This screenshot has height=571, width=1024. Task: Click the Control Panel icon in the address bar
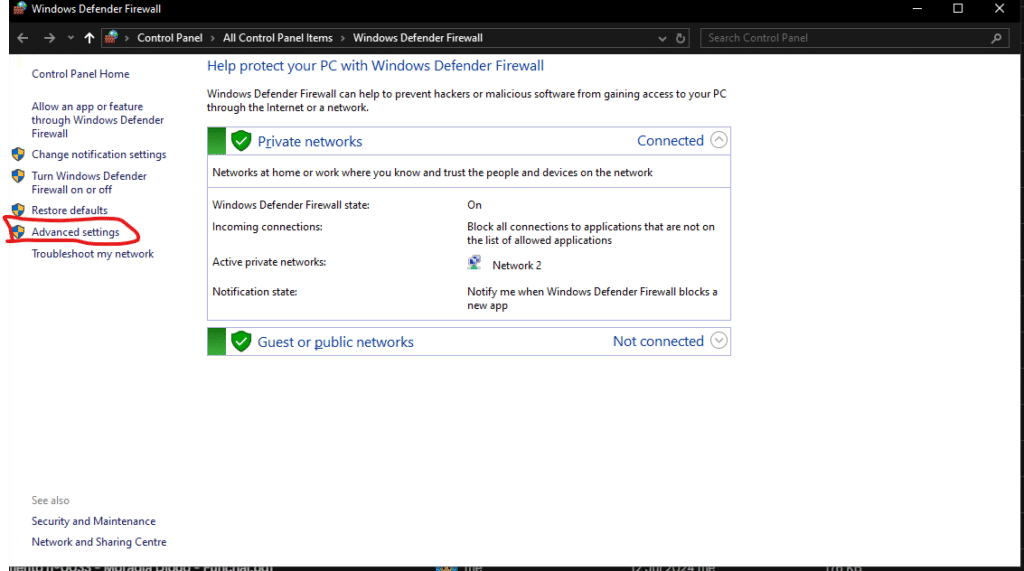112,37
